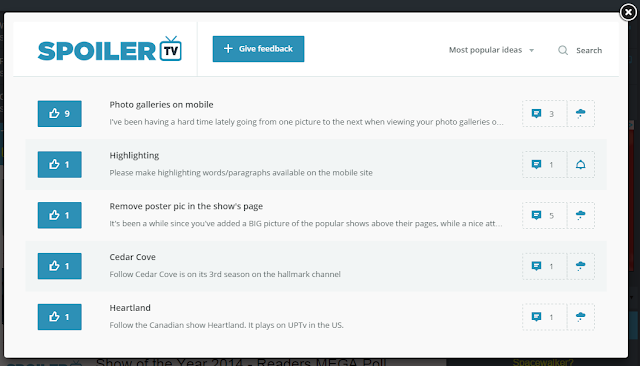The image size is (640, 366).
Task: Open the Most popular ideas dropdown
Action: coord(491,50)
